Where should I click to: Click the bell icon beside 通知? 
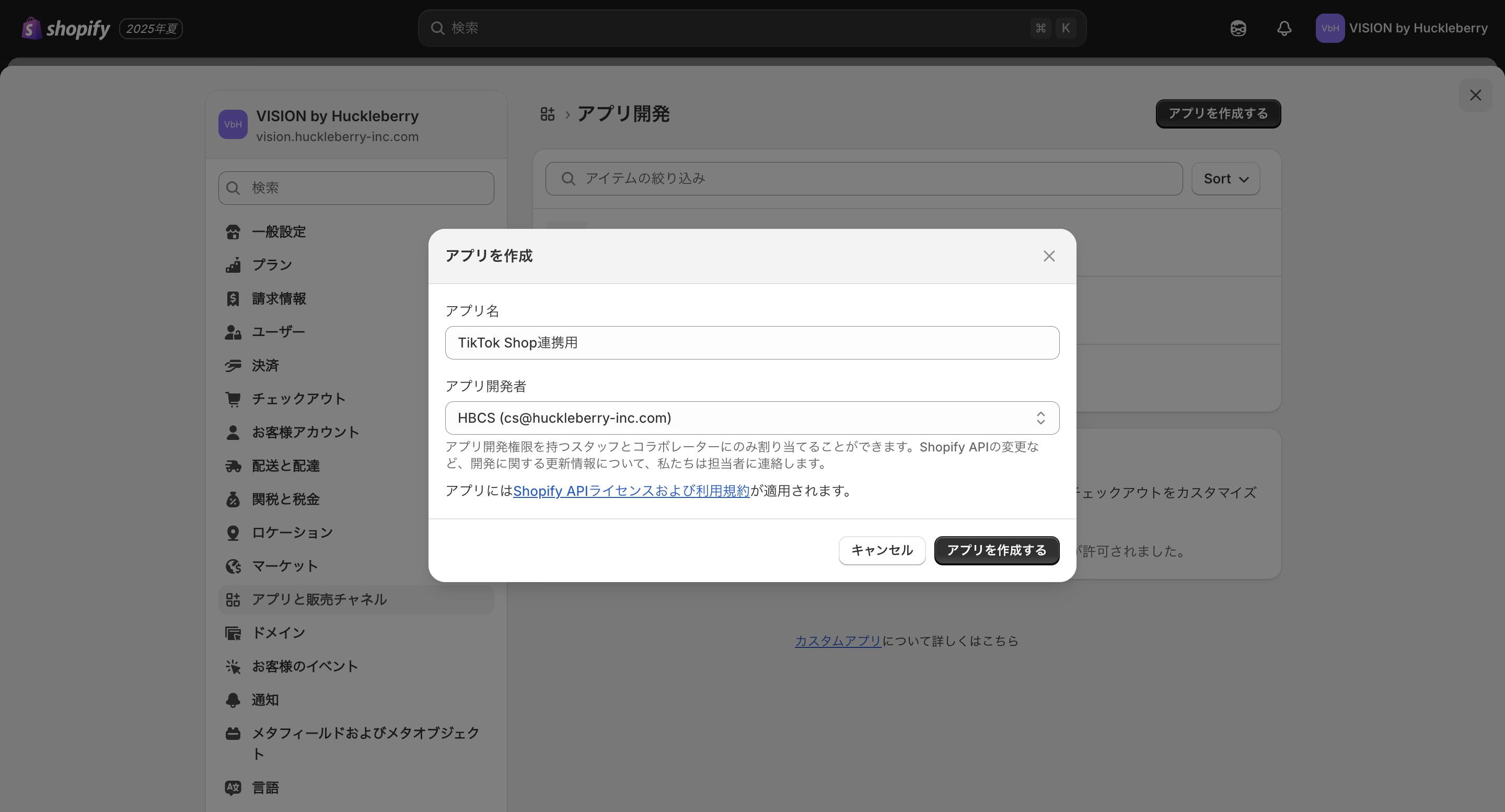point(233,700)
